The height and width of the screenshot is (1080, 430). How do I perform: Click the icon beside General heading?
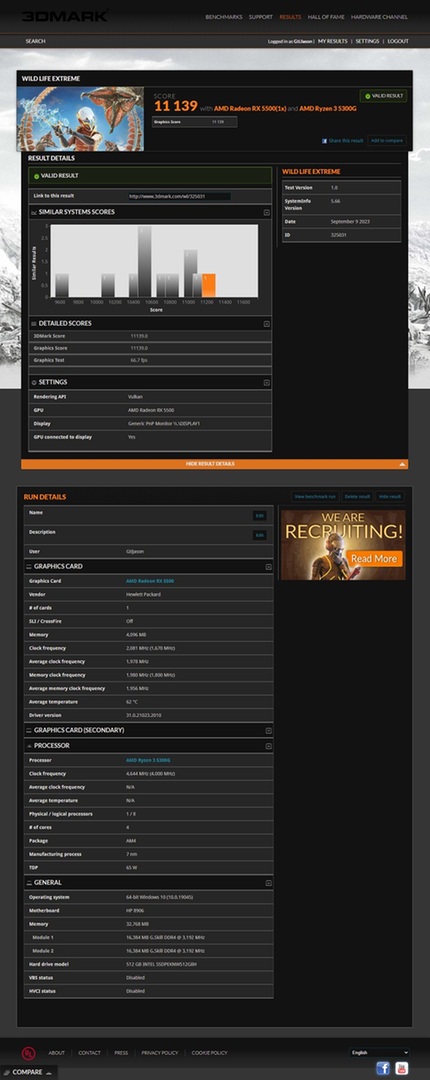[29, 882]
